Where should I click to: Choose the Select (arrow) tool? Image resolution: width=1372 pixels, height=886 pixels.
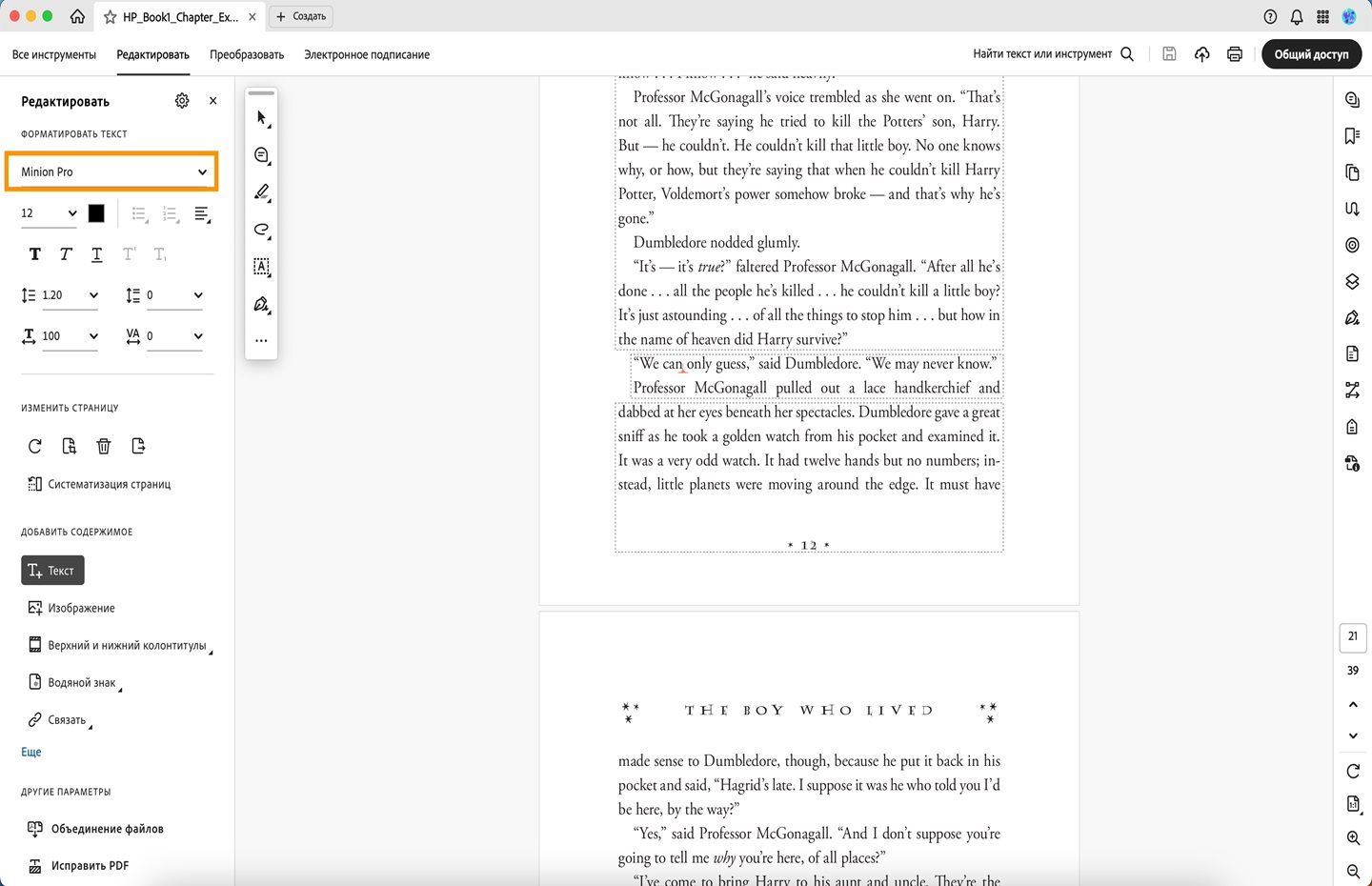coord(262,118)
